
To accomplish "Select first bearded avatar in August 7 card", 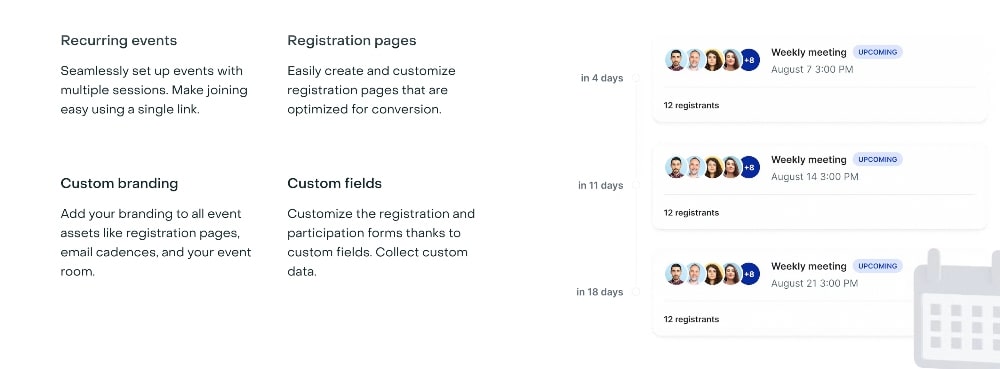I will pyautogui.click(x=676, y=60).
